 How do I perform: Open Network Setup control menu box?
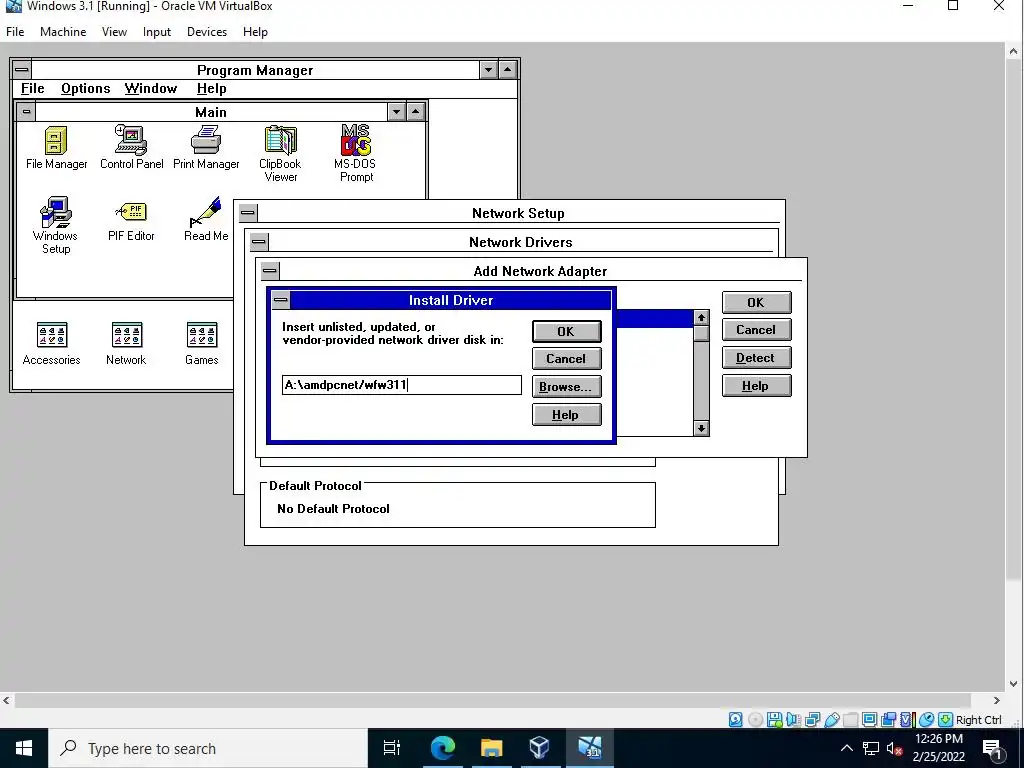coord(248,213)
